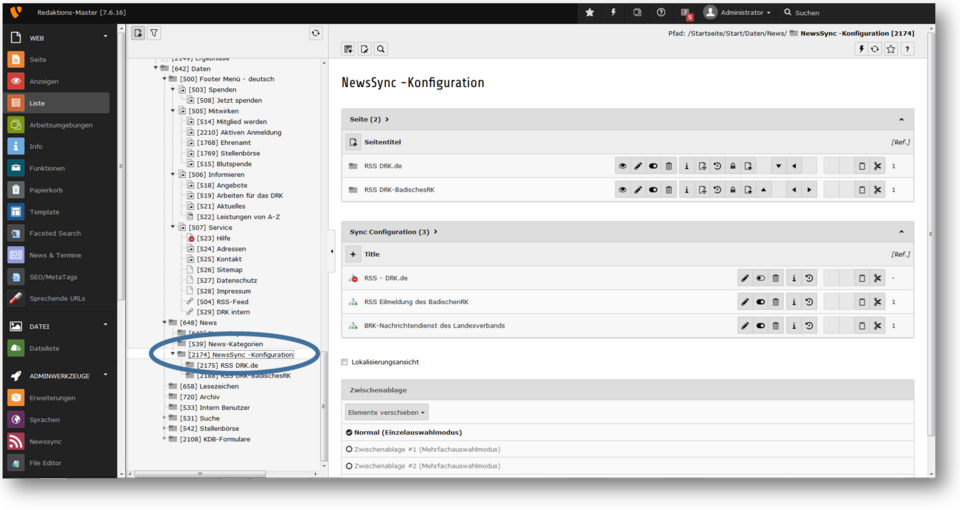This screenshot has width=960, height=510.
Task: Delete the BRK-Nachrichtendienst des Landesverbands record
Action: 776,325
